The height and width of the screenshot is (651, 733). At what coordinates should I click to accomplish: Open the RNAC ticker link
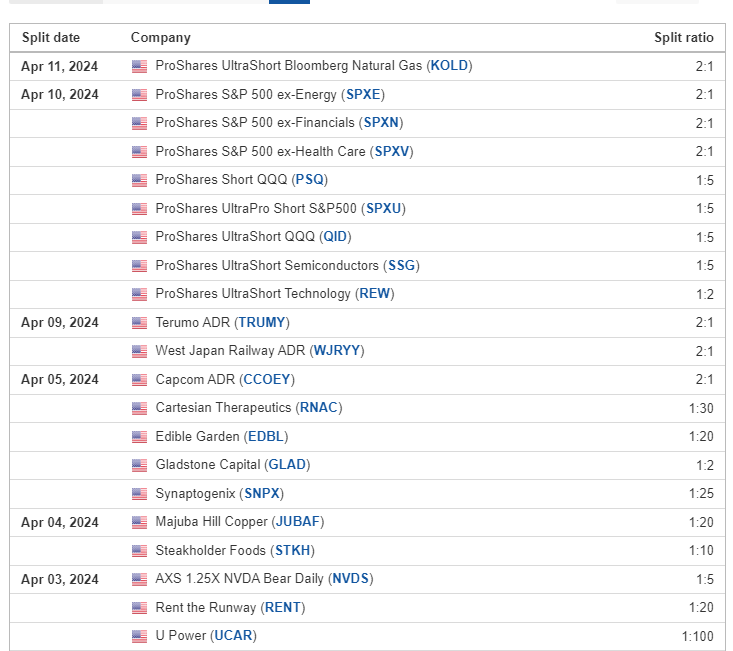pos(319,408)
